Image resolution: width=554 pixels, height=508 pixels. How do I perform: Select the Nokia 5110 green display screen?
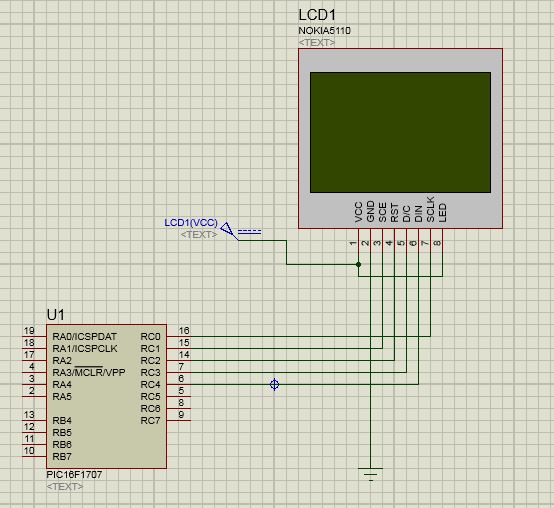tap(400, 132)
